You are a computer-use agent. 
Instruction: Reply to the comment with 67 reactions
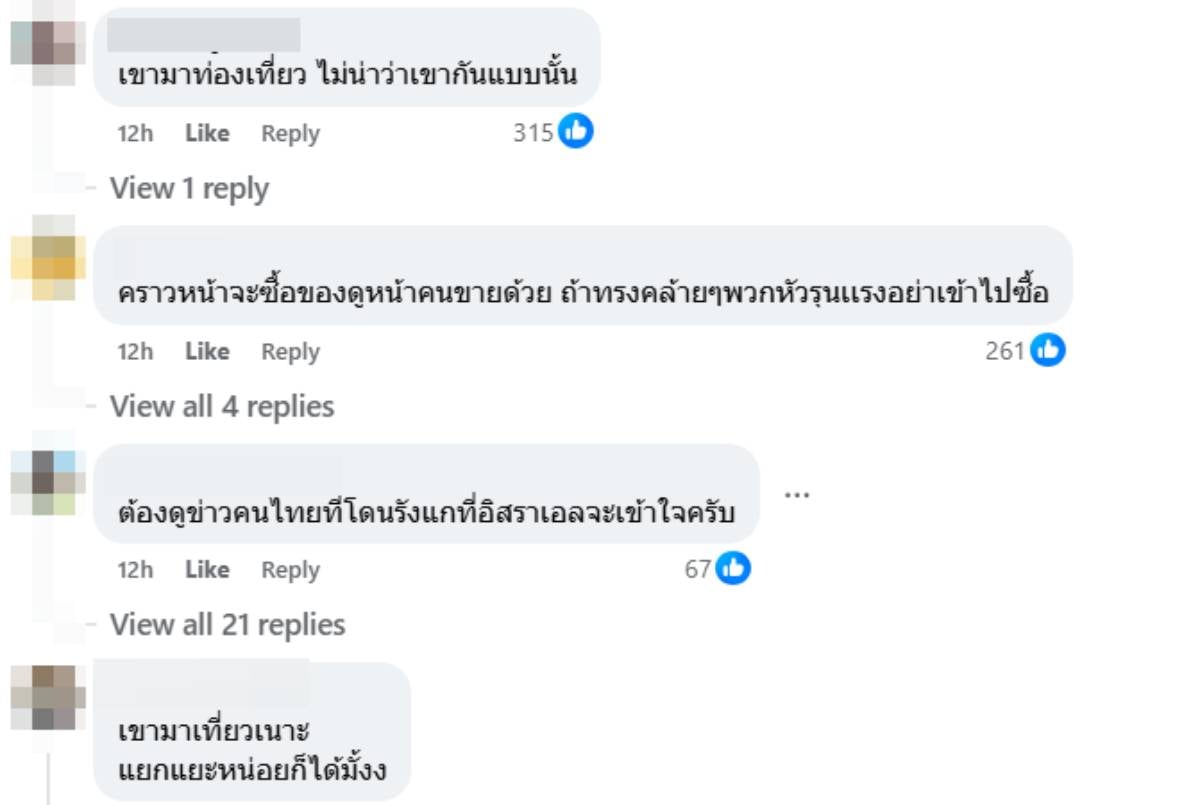pyautogui.click(x=290, y=569)
